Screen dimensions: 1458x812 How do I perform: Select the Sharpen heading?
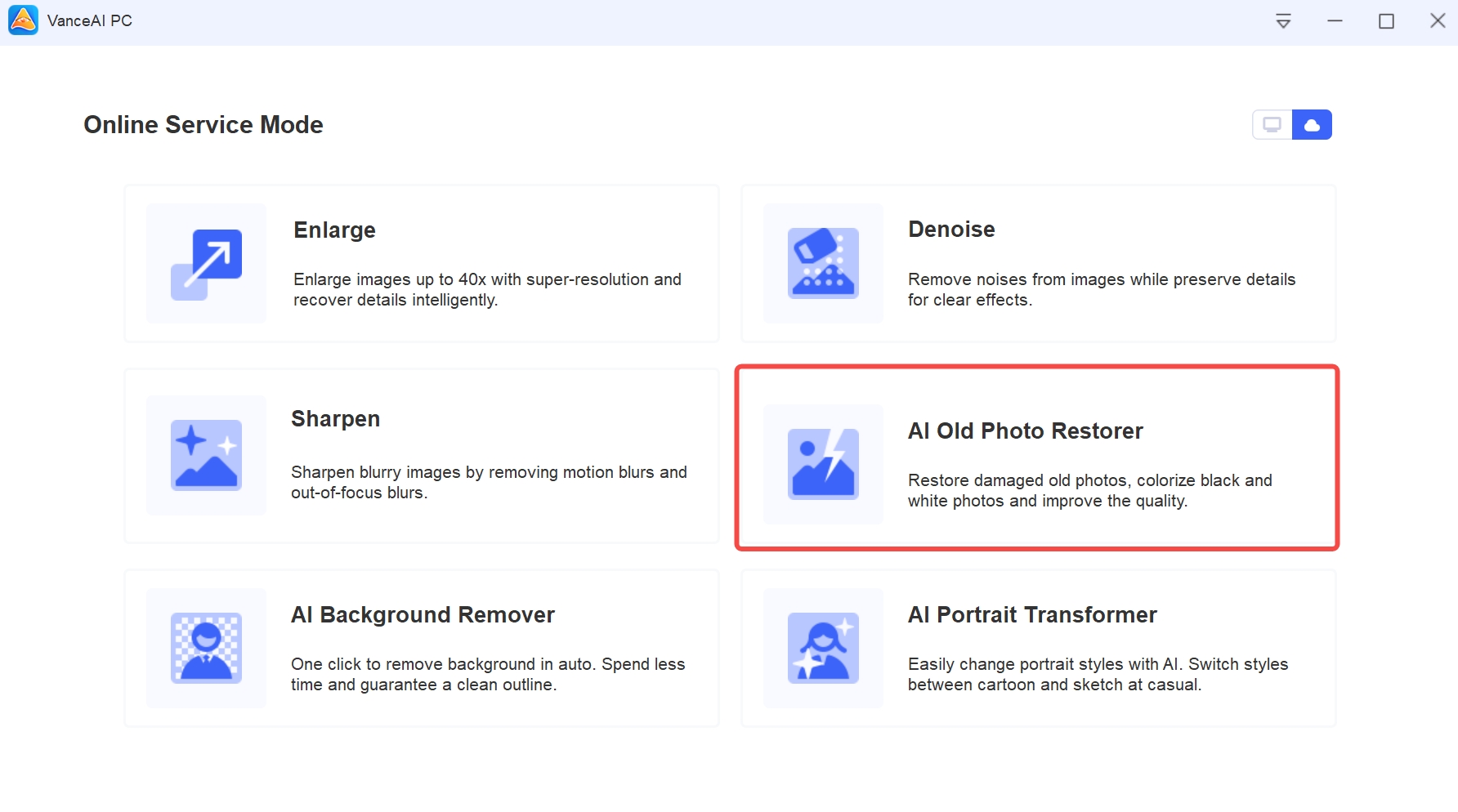tap(335, 419)
